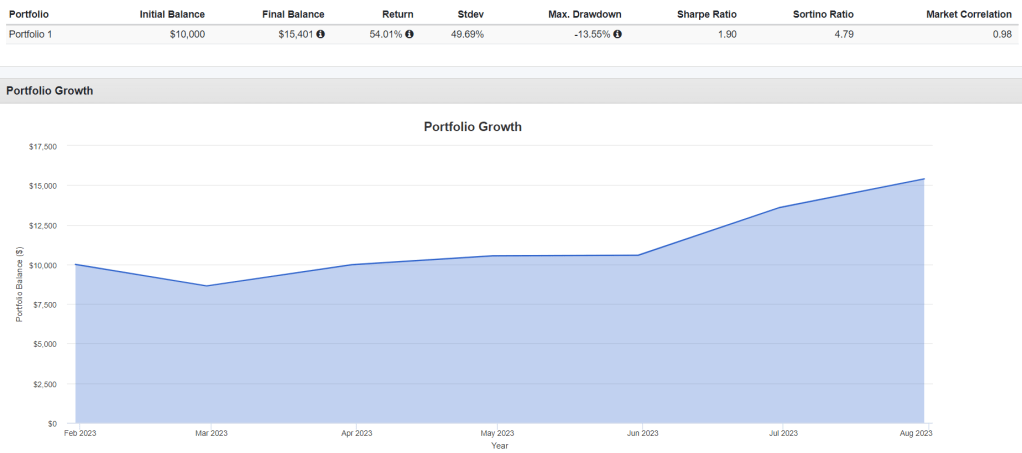Click the Max. Drawdown column header
Viewport: 1022px width, 453px height.
pos(584,14)
